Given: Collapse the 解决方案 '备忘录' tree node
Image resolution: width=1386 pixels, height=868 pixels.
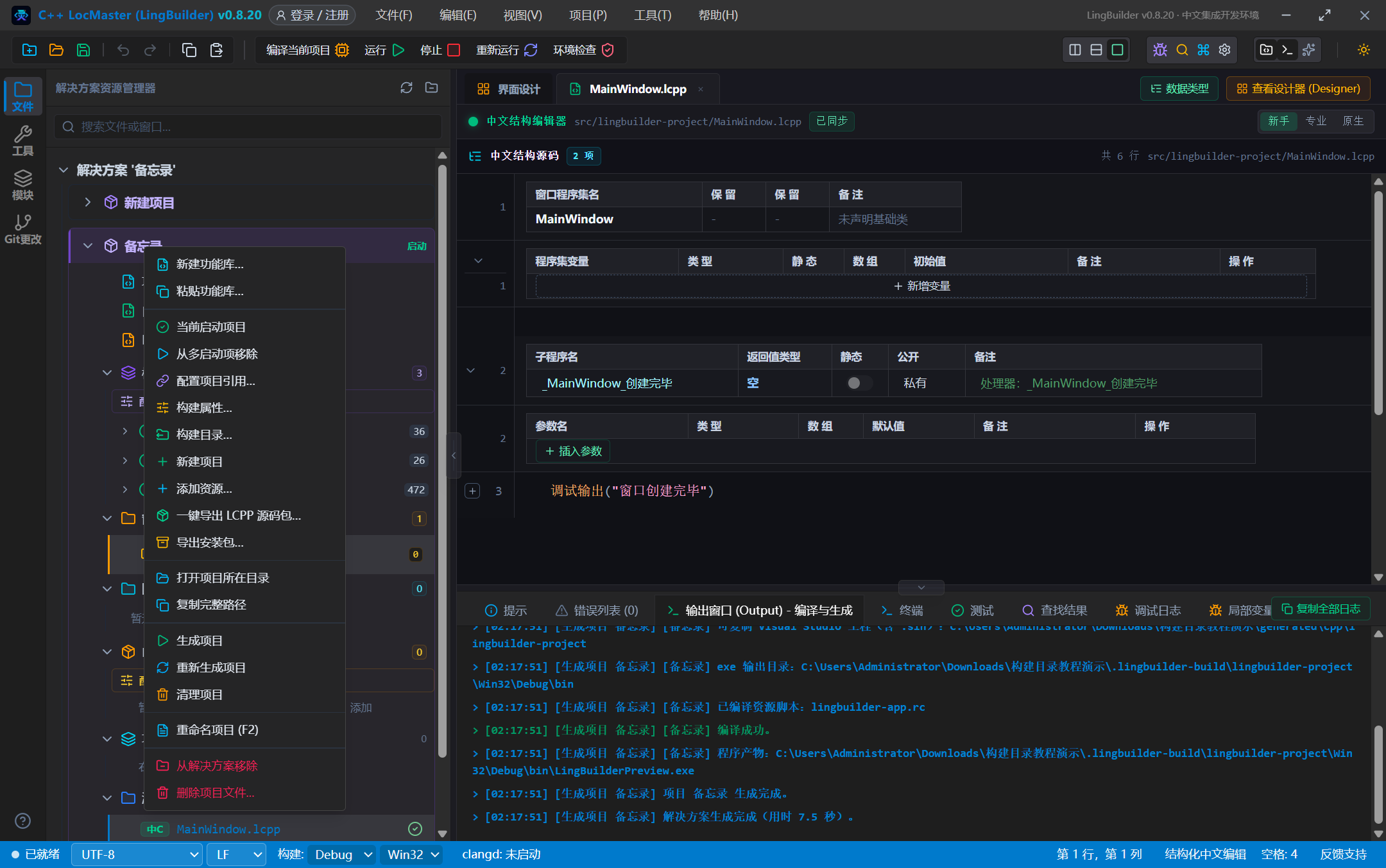Looking at the screenshot, I should (x=64, y=170).
